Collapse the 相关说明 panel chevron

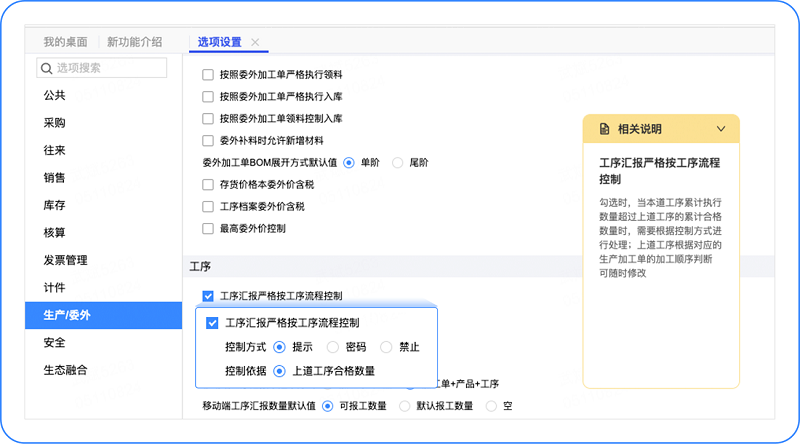tap(720, 129)
